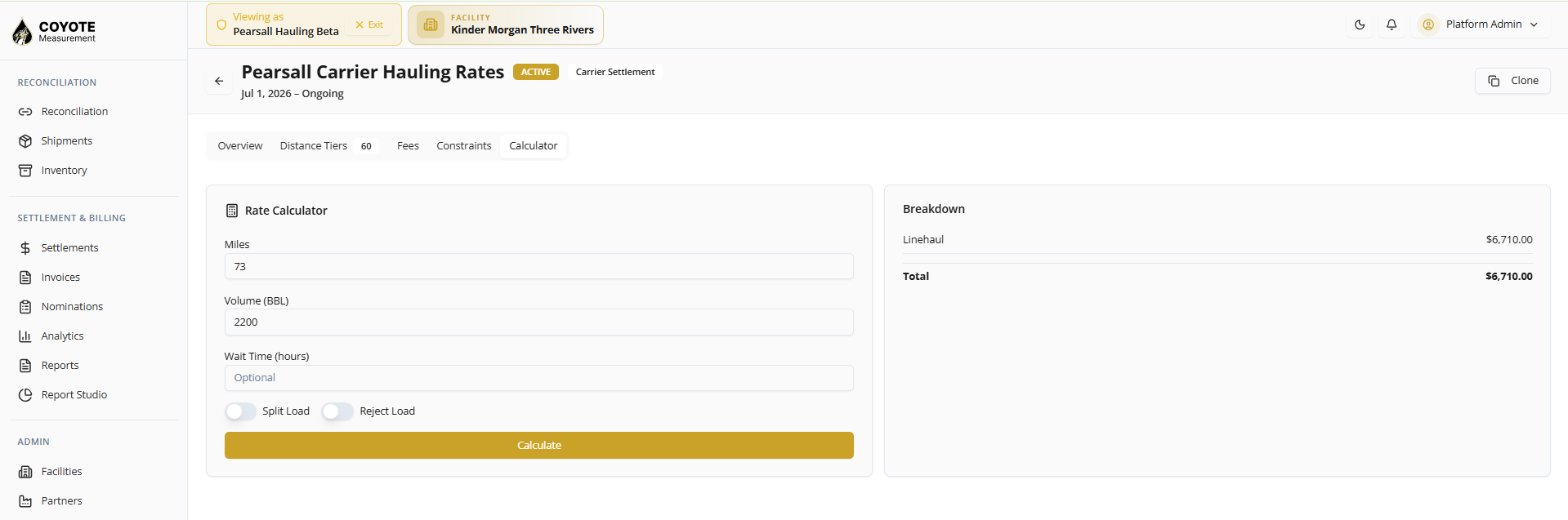Switch to the Distance Tiers tab
1568x520 pixels.
tap(326, 146)
